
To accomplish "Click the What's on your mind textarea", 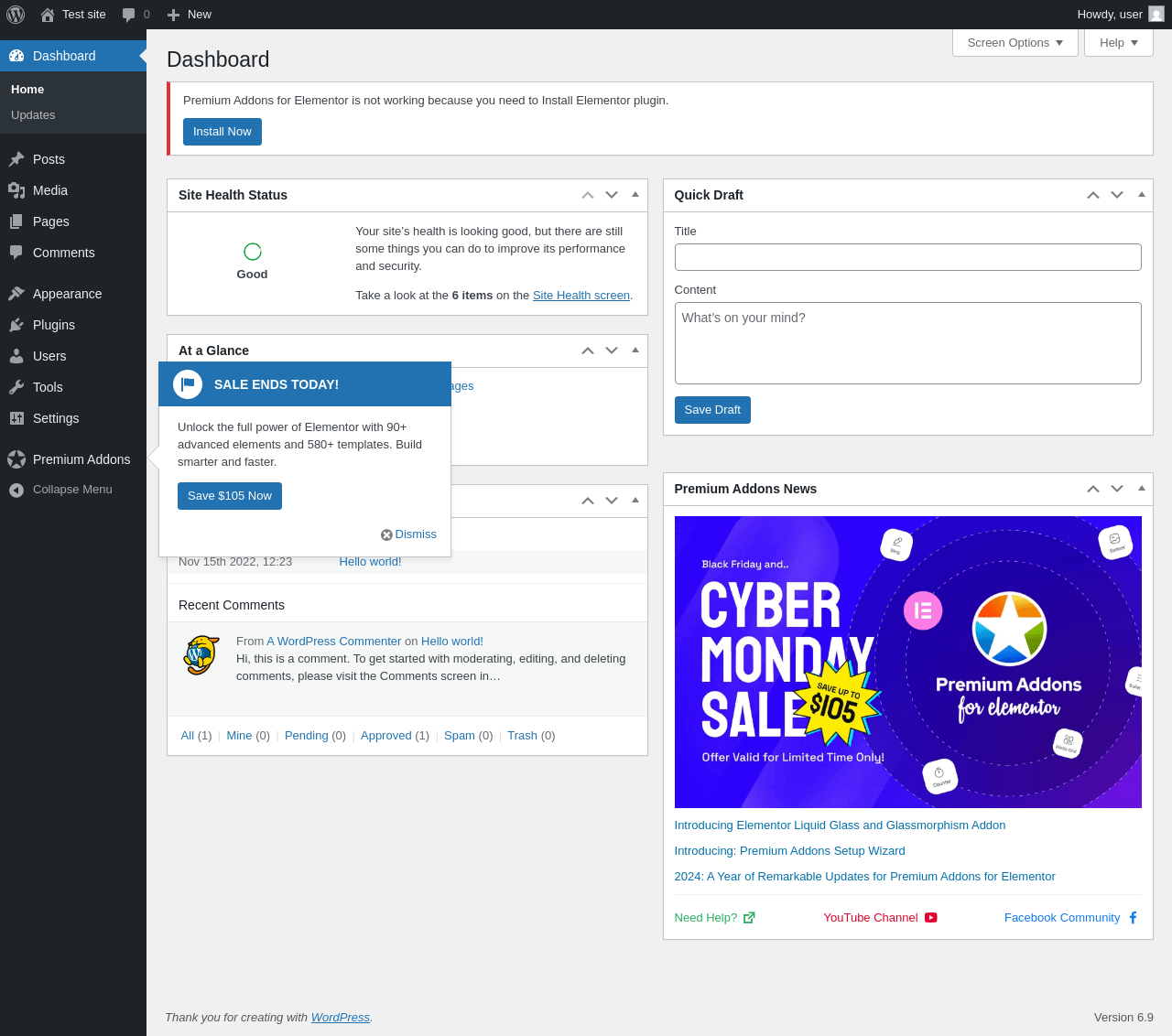I will 908,343.
